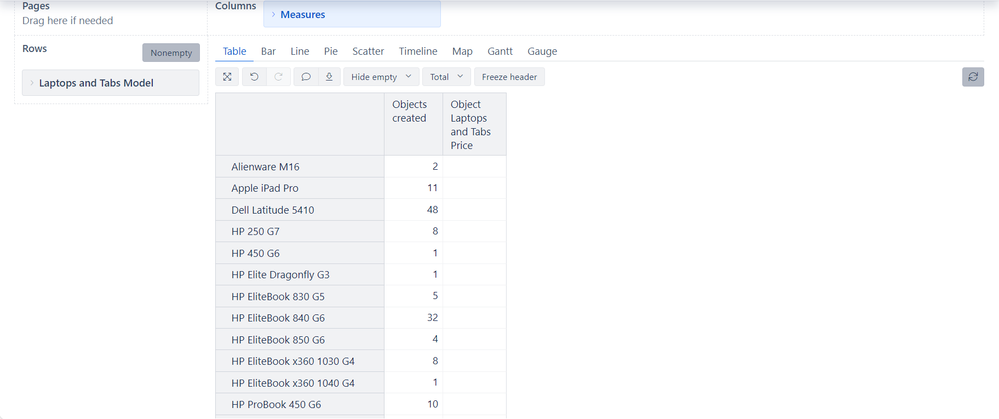Click the undo arrow icon
Image resolution: width=999 pixels, height=419 pixels.
(x=254, y=77)
